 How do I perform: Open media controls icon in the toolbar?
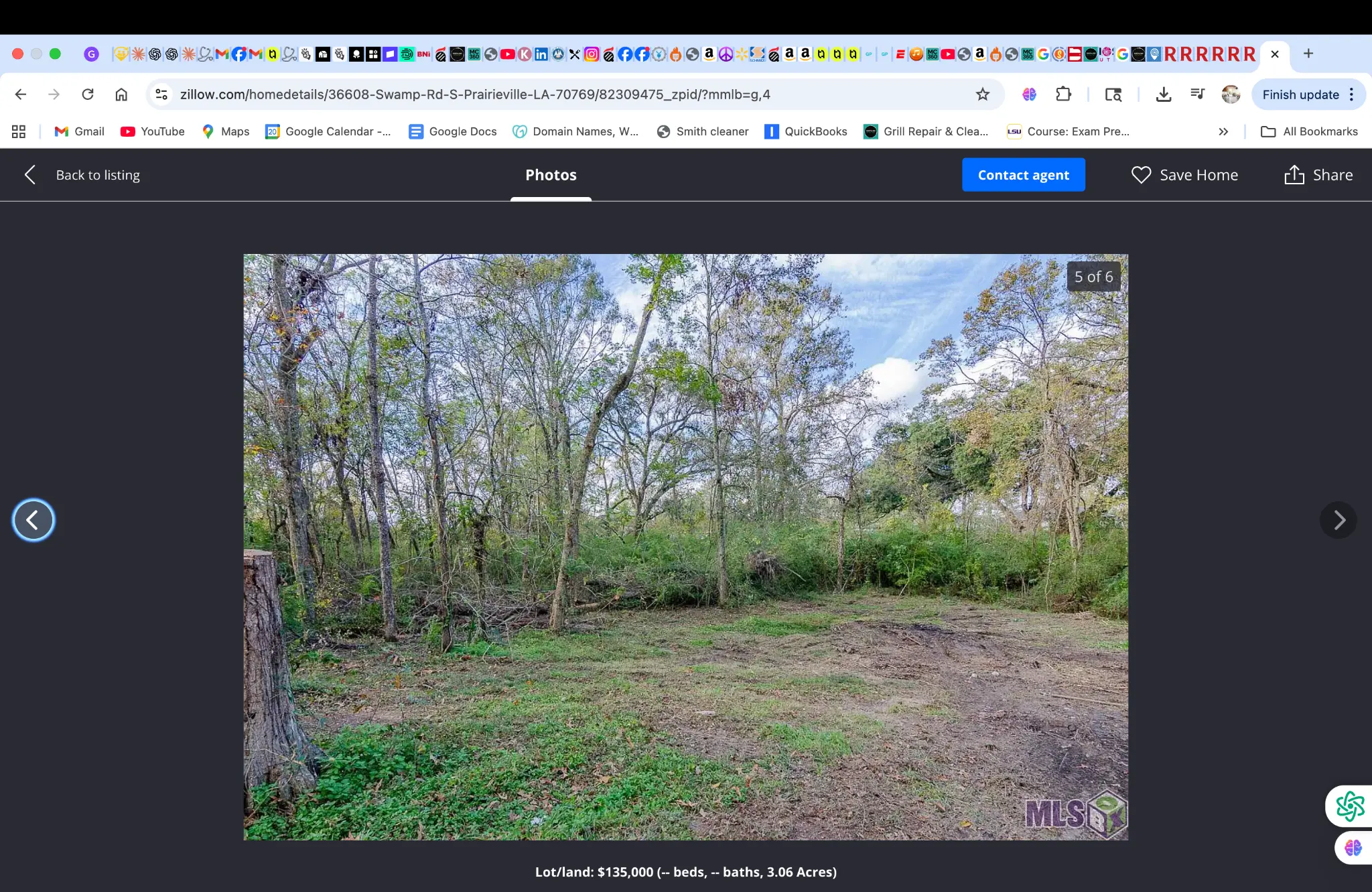point(1198,94)
